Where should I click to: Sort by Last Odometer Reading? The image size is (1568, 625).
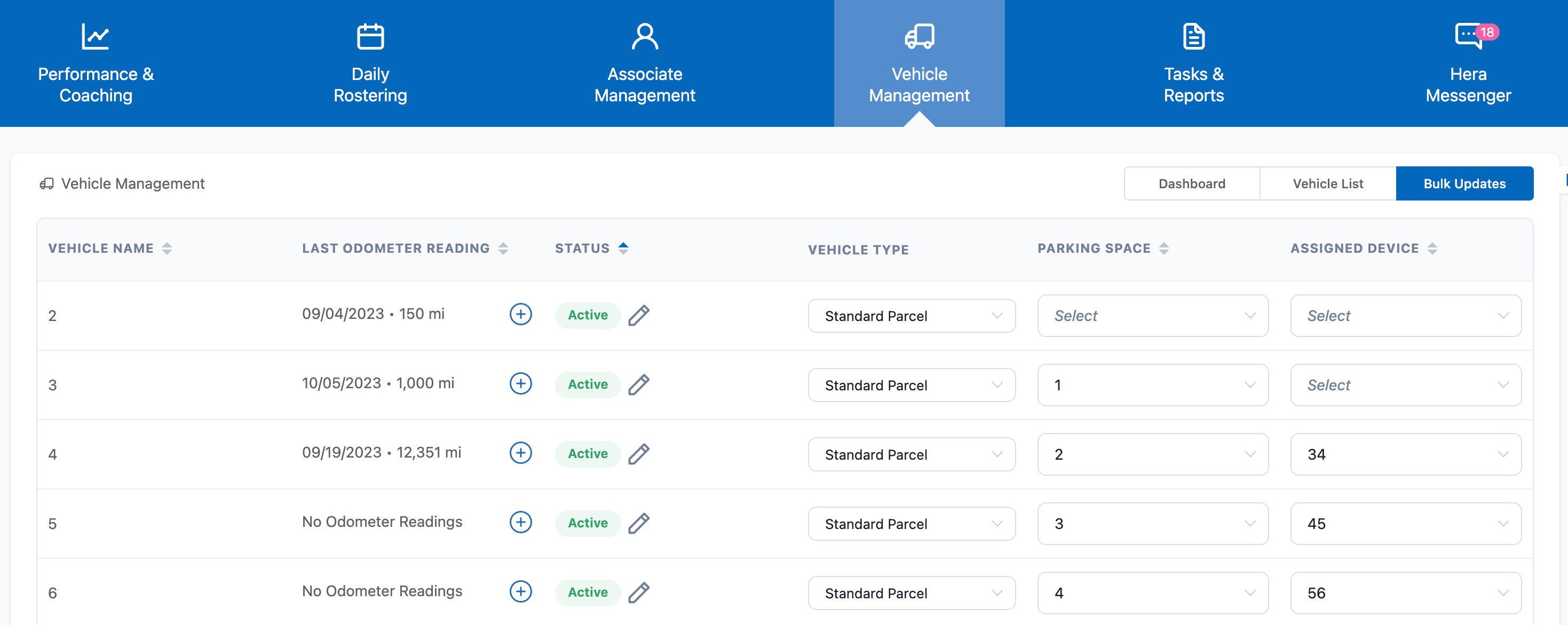pyautogui.click(x=503, y=248)
